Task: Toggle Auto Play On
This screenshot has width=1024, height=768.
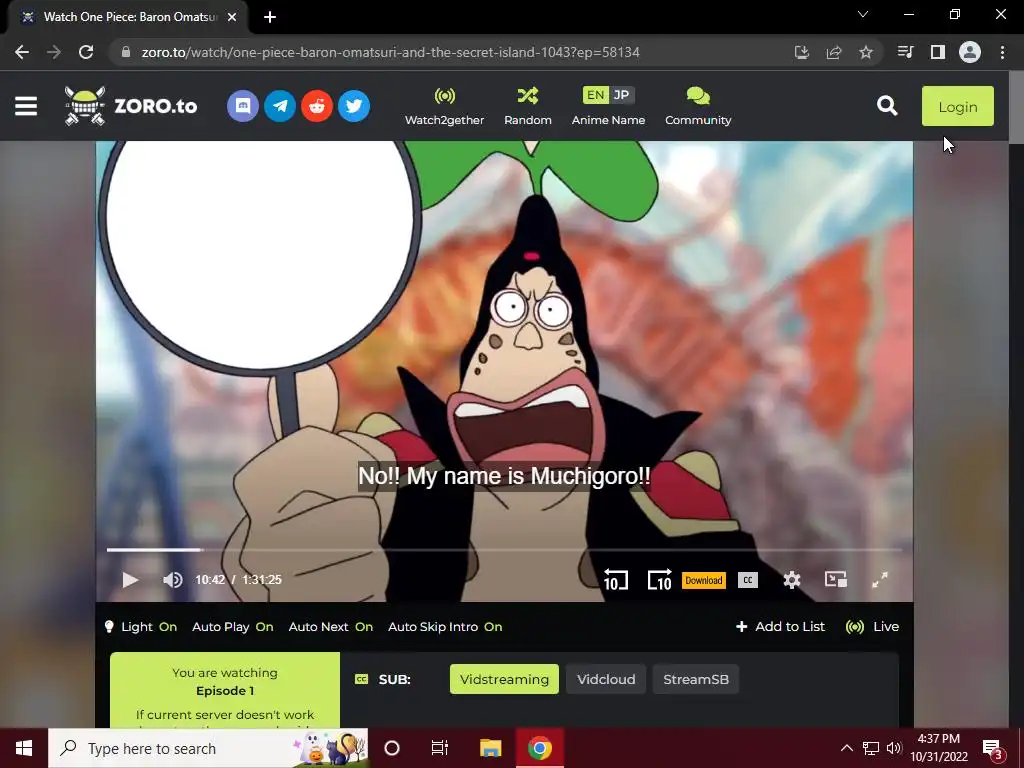Action: (232, 627)
